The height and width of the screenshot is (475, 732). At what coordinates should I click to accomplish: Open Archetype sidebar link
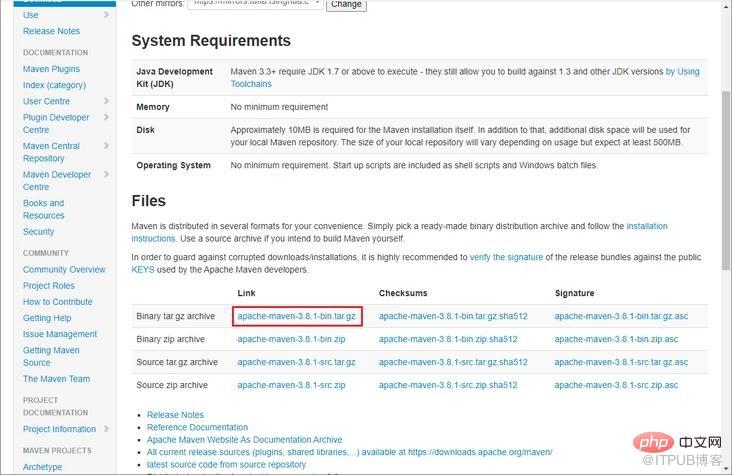tap(42, 467)
